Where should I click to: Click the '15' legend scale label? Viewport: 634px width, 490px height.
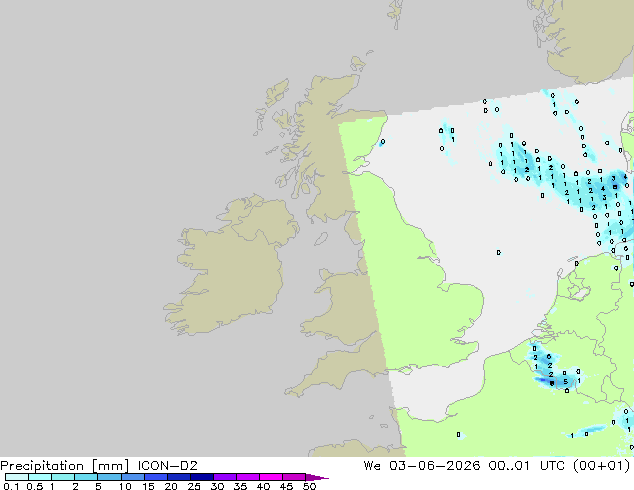point(148,486)
